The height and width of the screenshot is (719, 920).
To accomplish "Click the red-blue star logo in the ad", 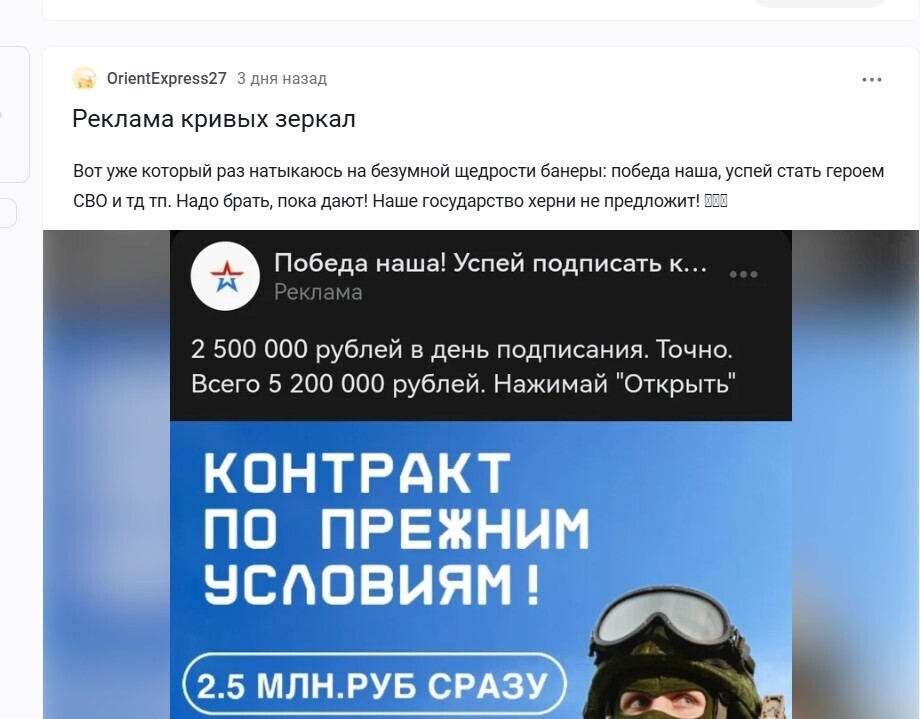I will [x=225, y=276].
